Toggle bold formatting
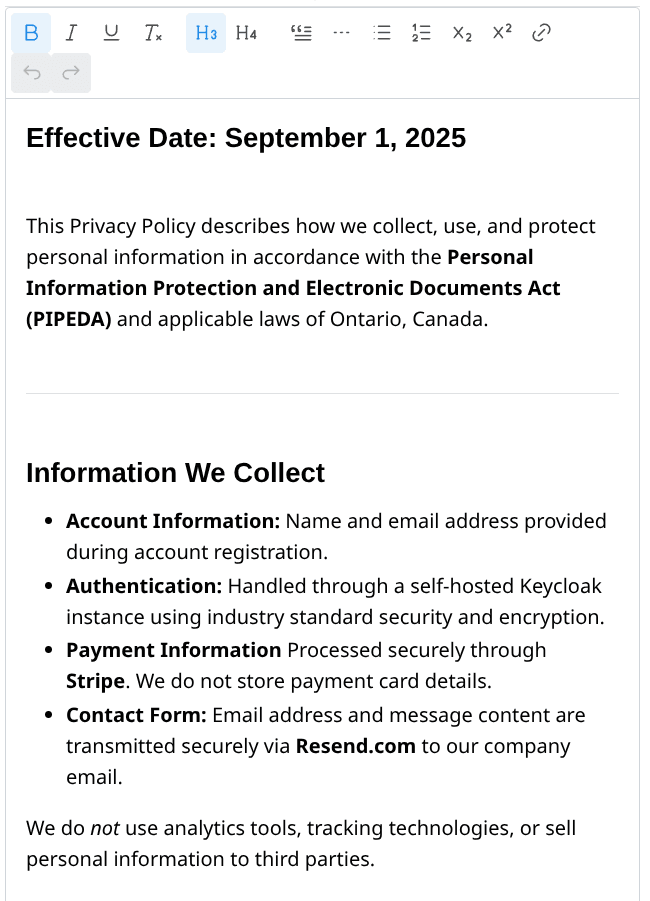The height and width of the screenshot is (901, 650). (x=31, y=33)
